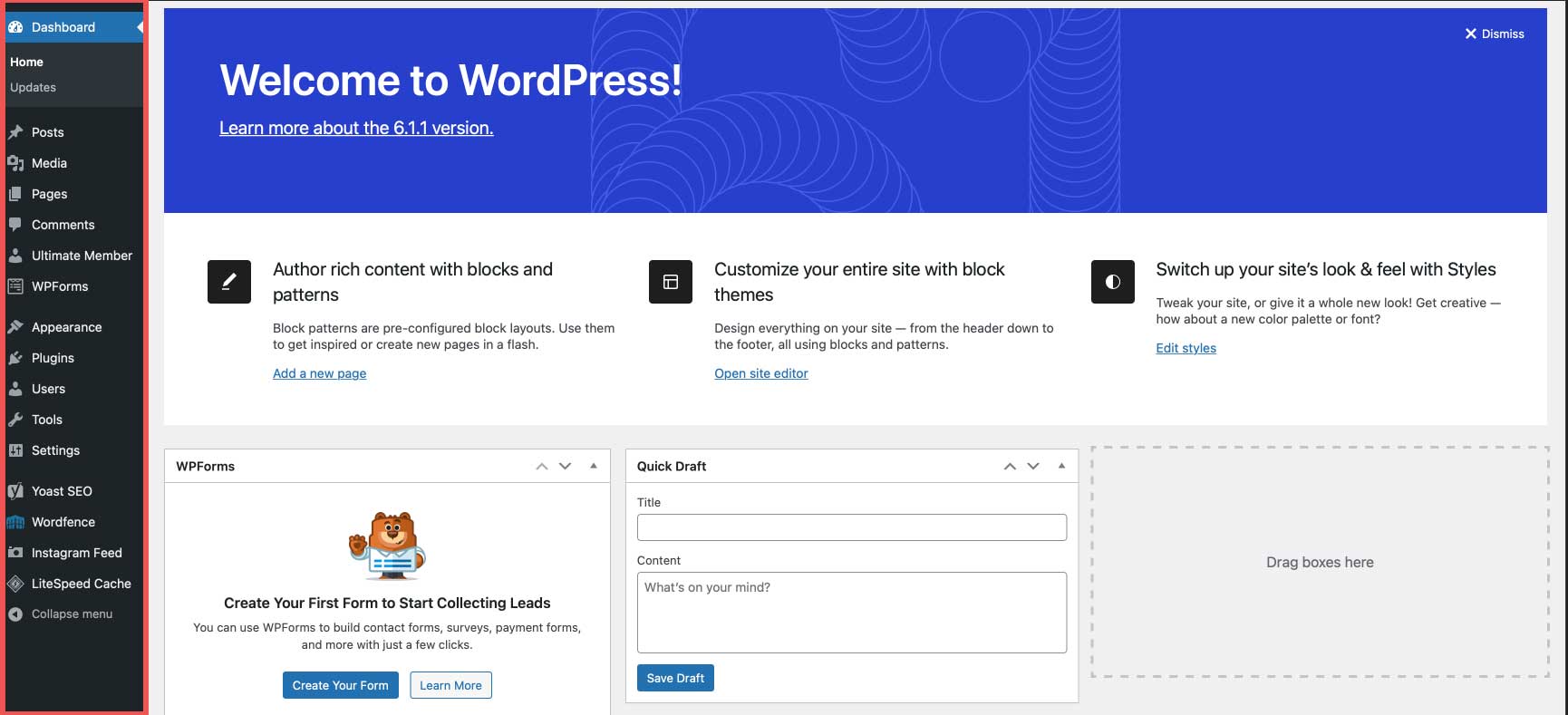The image size is (1568, 715).
Task: Dismiss the Welcome to WordPress banner
Action: (1495, 34)
